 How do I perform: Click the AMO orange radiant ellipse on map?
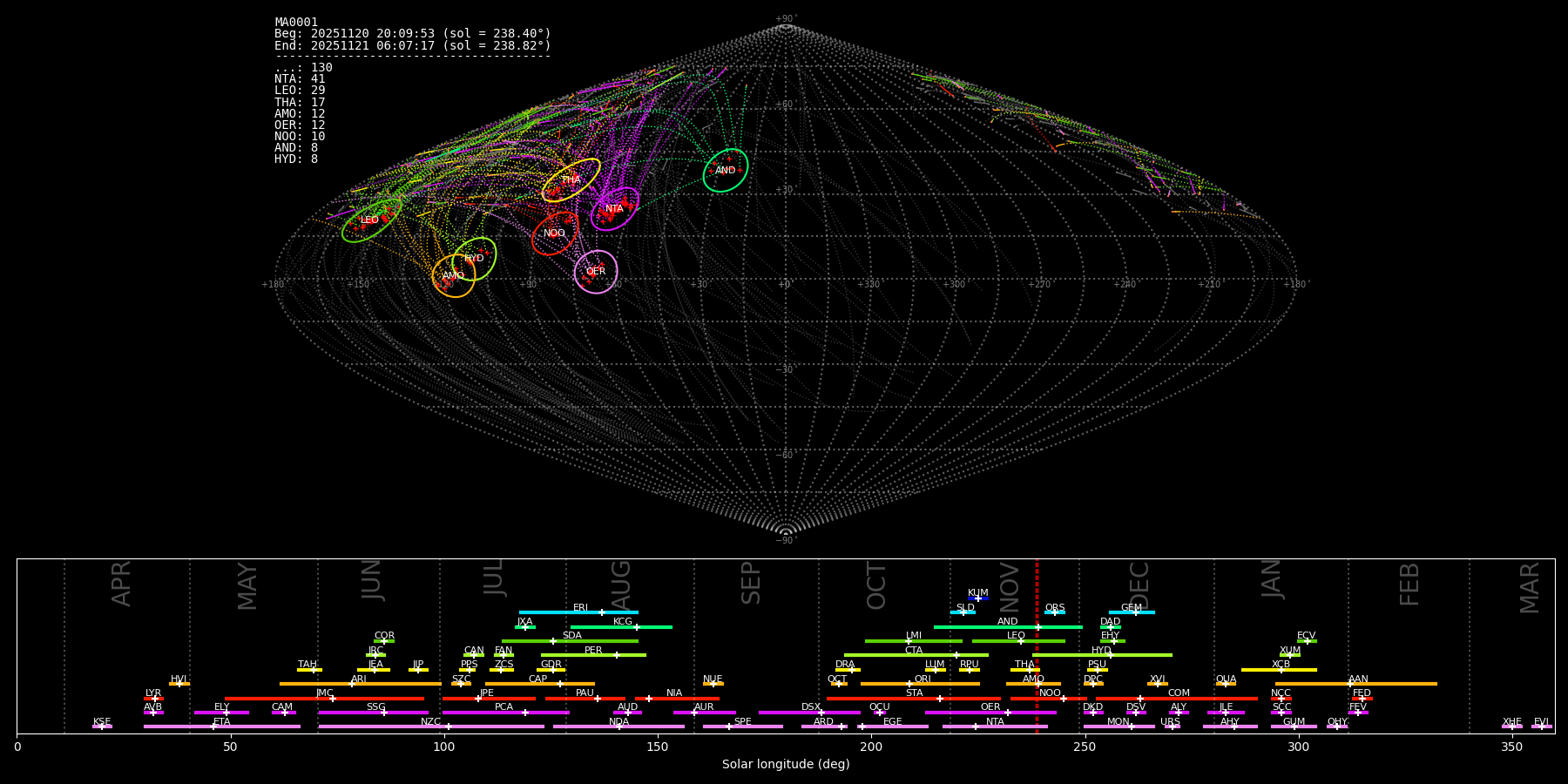454,276
